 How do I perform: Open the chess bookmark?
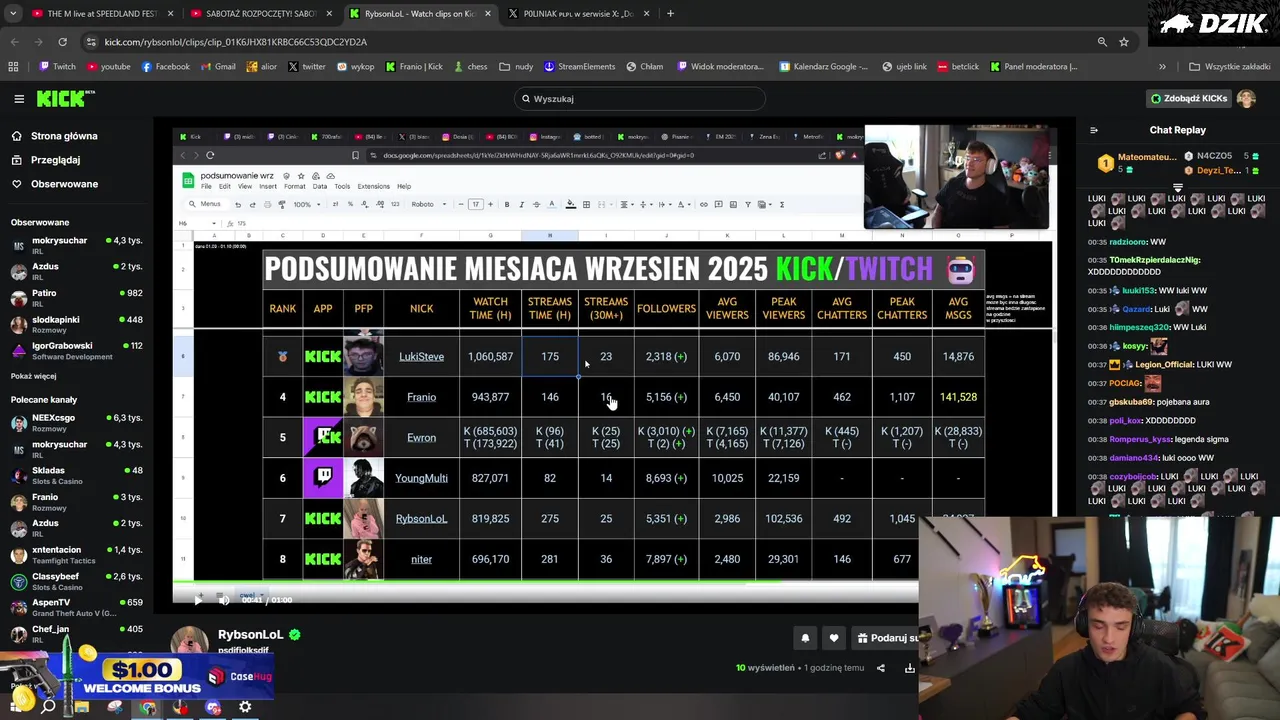pos(470,67)
